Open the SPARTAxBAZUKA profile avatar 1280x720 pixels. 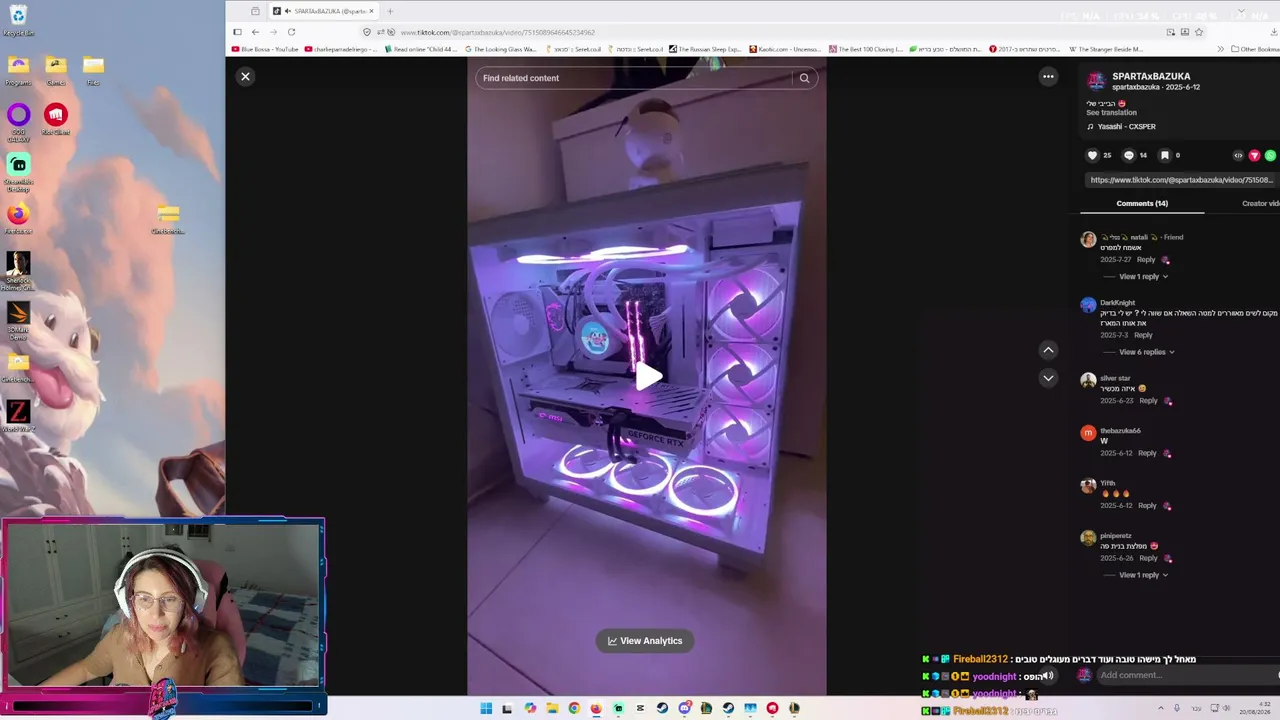click(x=1096, y=81)
